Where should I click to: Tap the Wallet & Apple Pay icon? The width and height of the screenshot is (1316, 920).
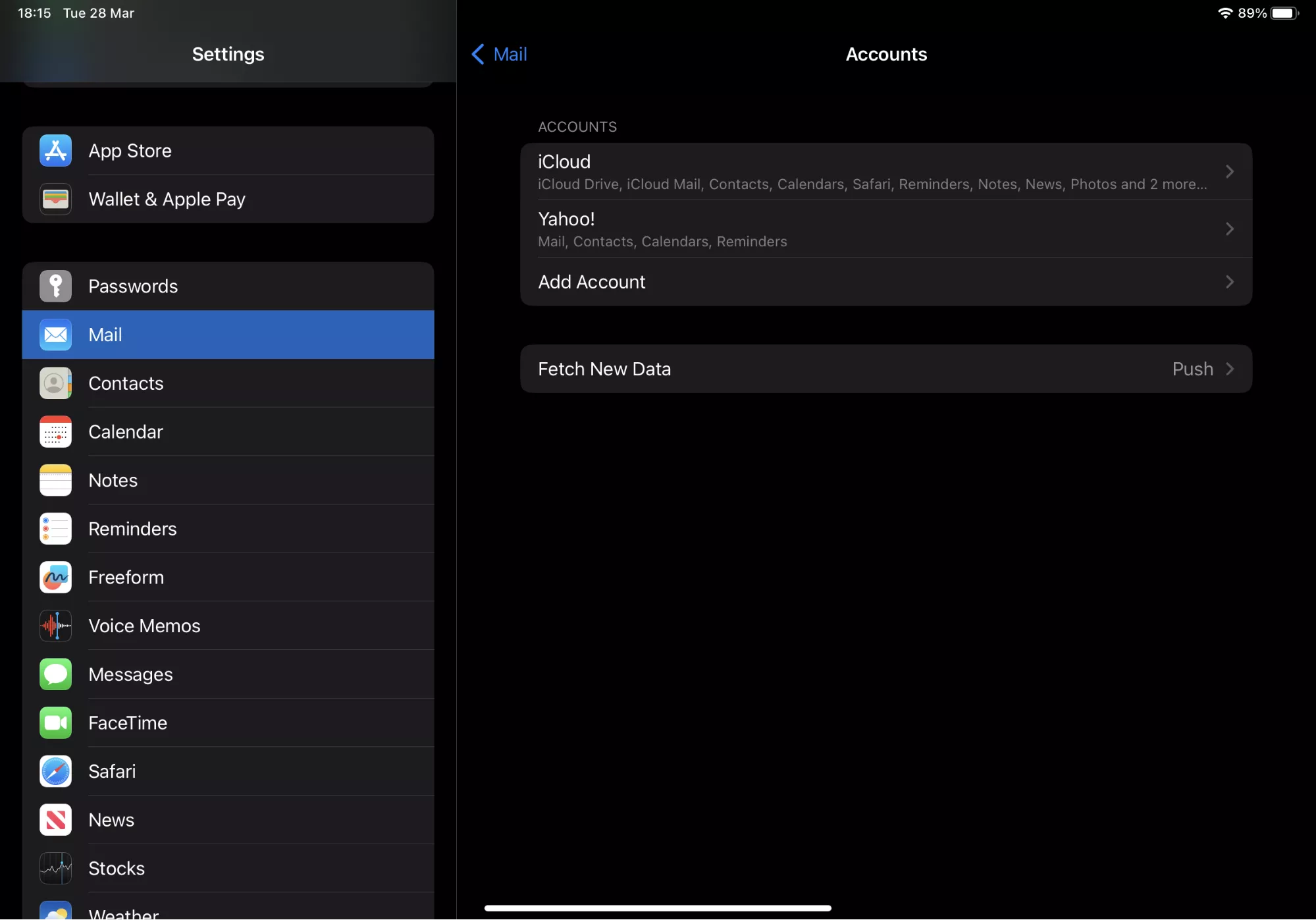click(55, 199)
